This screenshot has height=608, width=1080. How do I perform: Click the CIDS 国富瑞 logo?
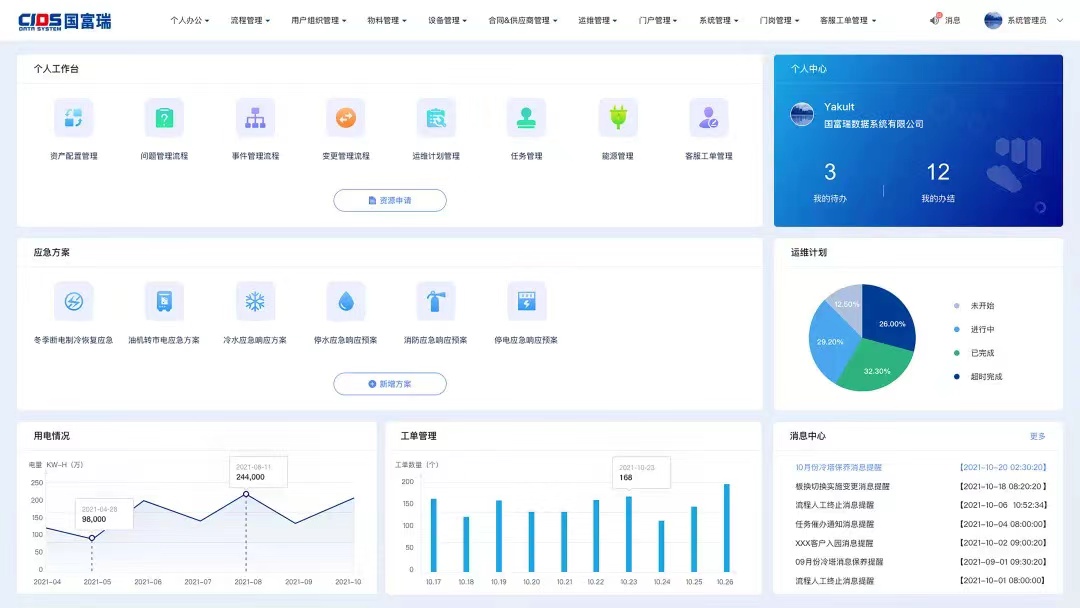pyautogui.click(x=64, y=21)
